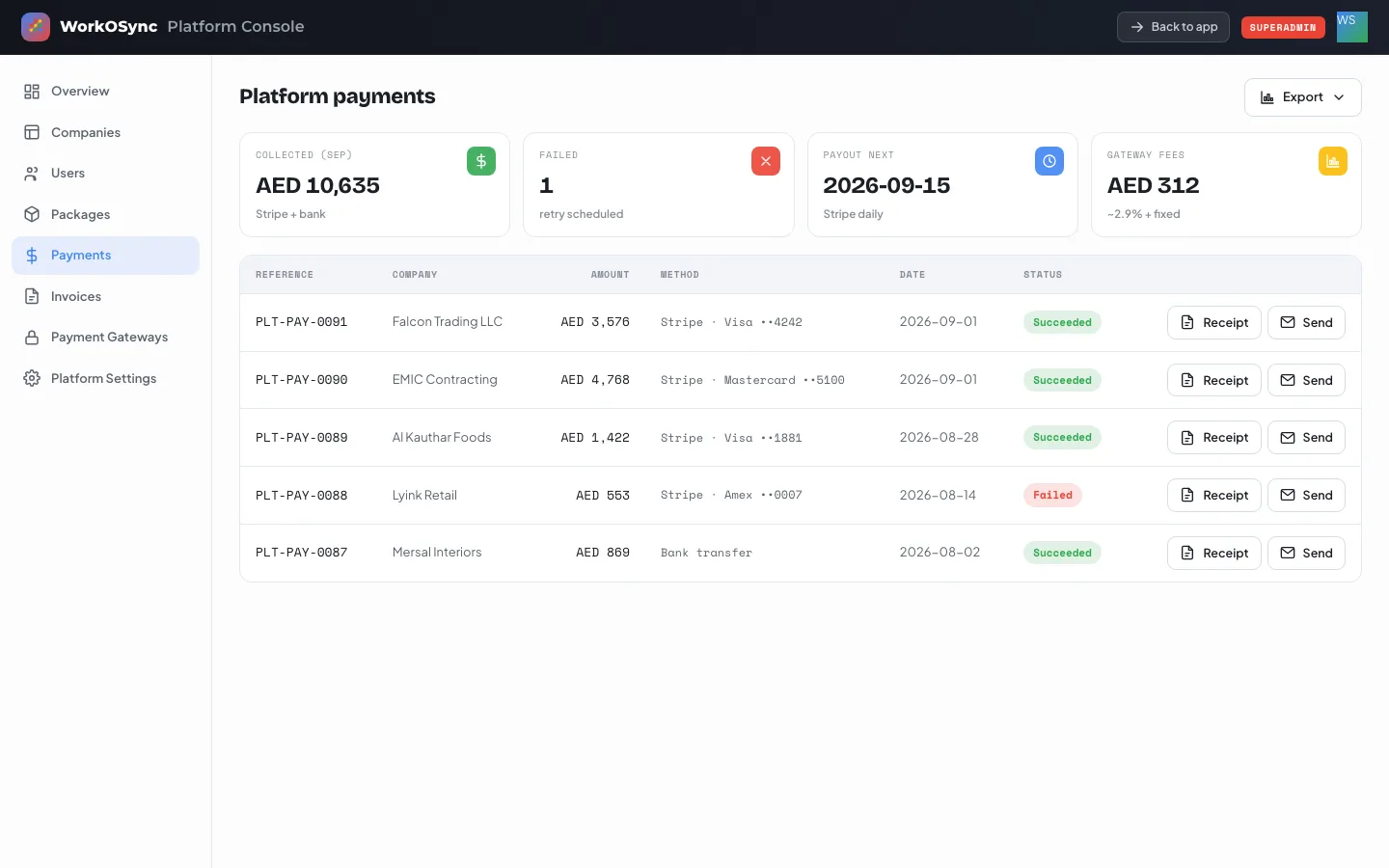
Task: Click the blue clock icon on Payout Next card
Action: pos(1049,161)
